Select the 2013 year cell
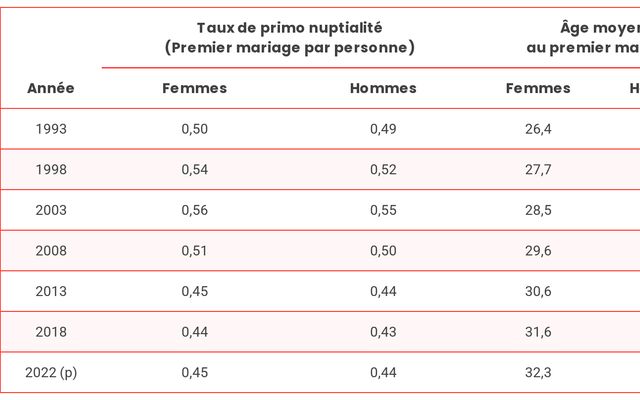Viewport: 640px width, 400px height. (x=51, y=291)
